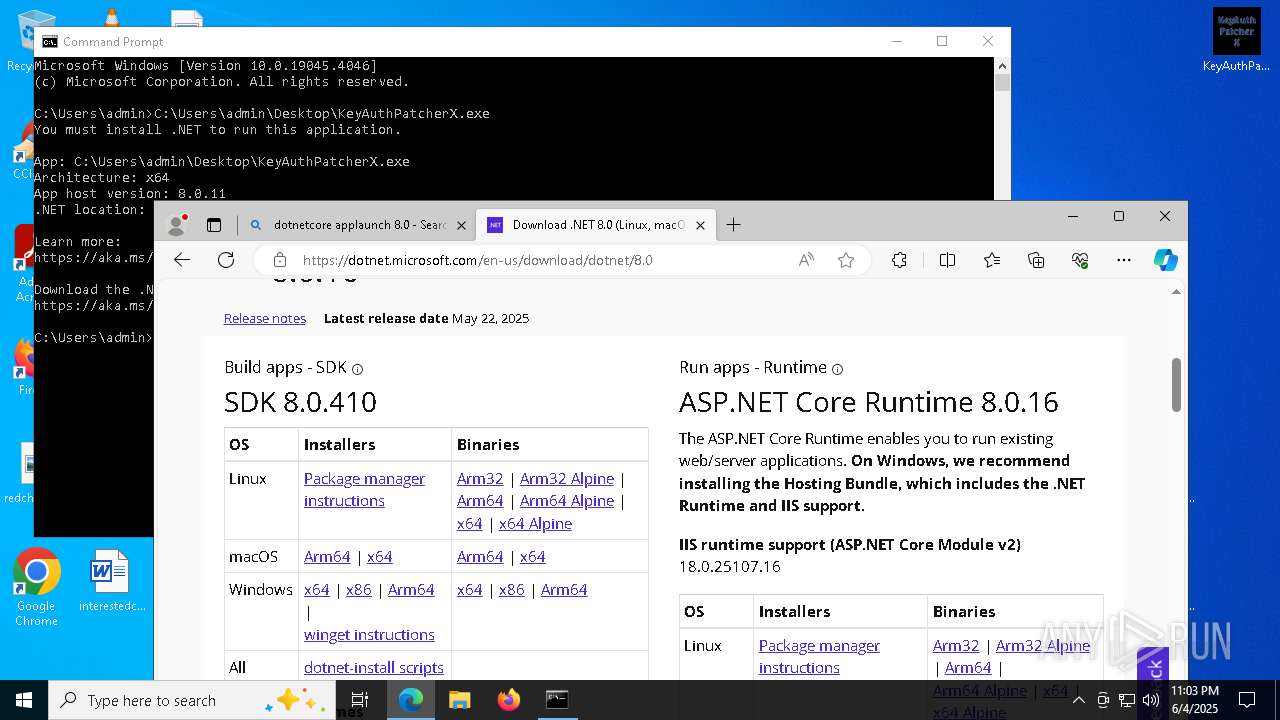Open network status tray icon
1280x720 pixels.
pos(1127,700)
